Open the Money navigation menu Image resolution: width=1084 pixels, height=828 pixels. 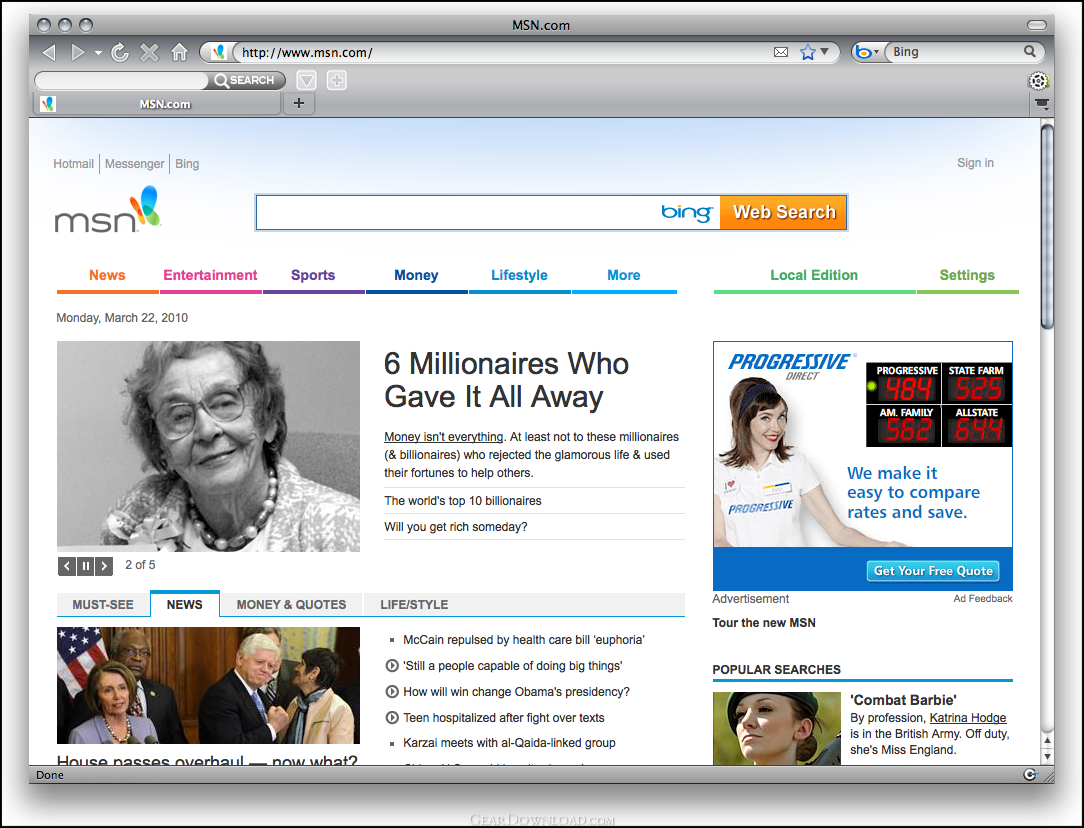[x=416, y=275]
